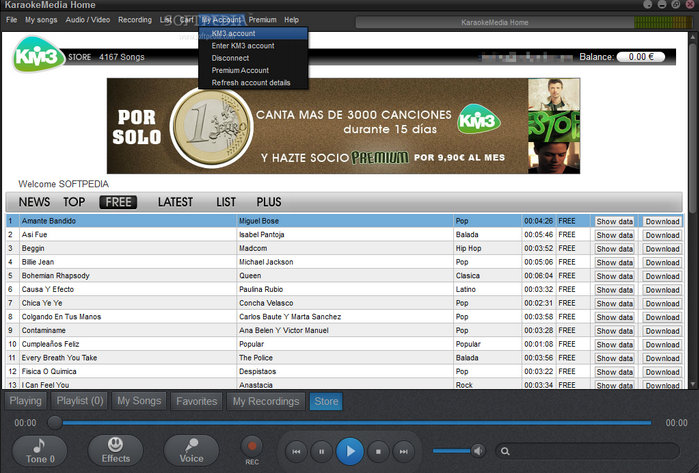
Task: Adjust the volume slider
Action: pos(452,451)
